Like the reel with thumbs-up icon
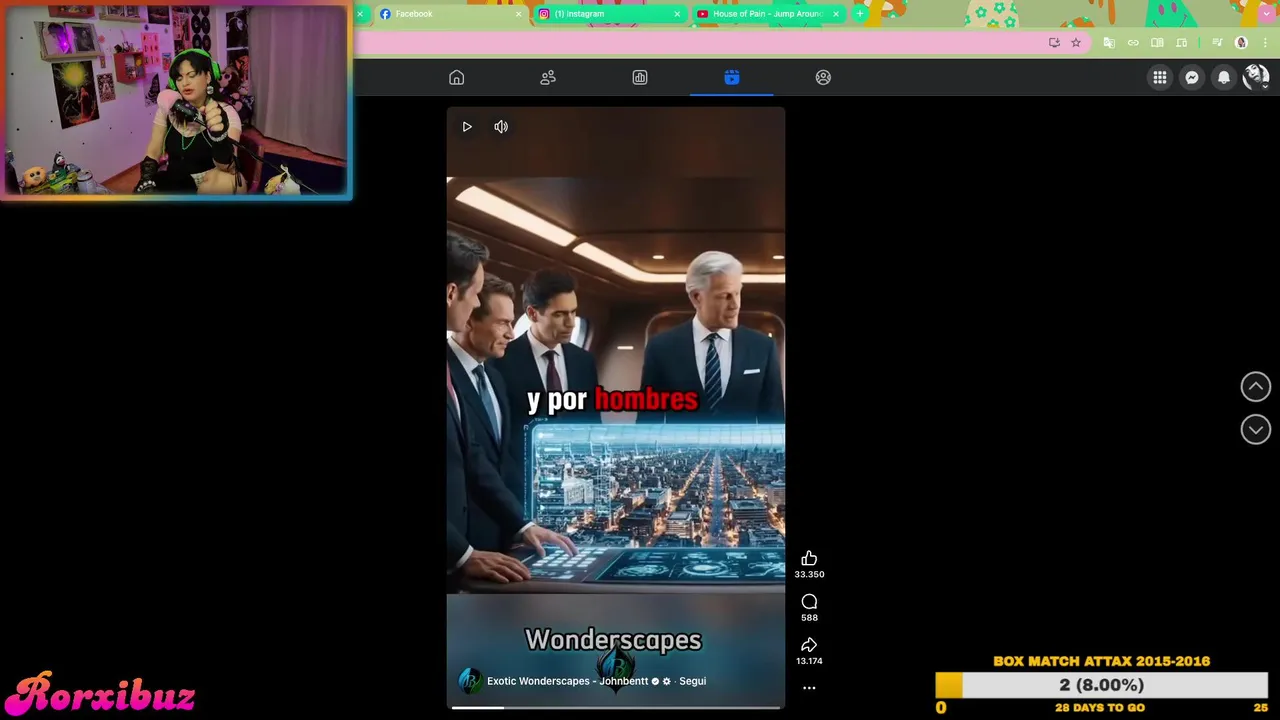Screen dimensions: 1280x720 (809, 558)
